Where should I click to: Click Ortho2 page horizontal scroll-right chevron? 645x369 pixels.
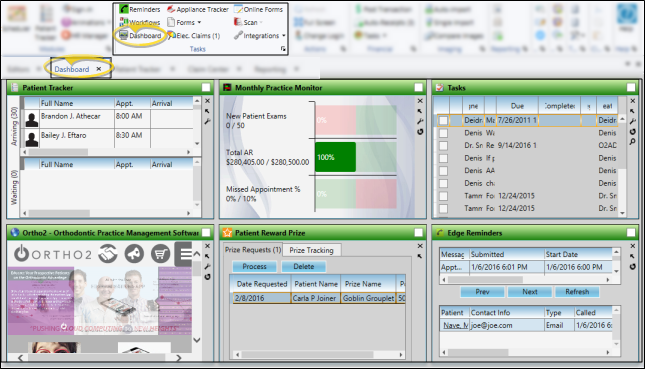[x=179, y=358]
